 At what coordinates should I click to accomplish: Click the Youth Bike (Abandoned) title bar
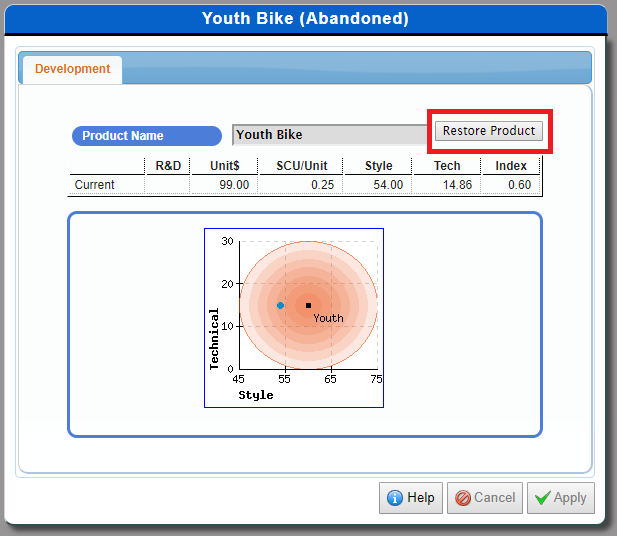(x=305, y=19)
